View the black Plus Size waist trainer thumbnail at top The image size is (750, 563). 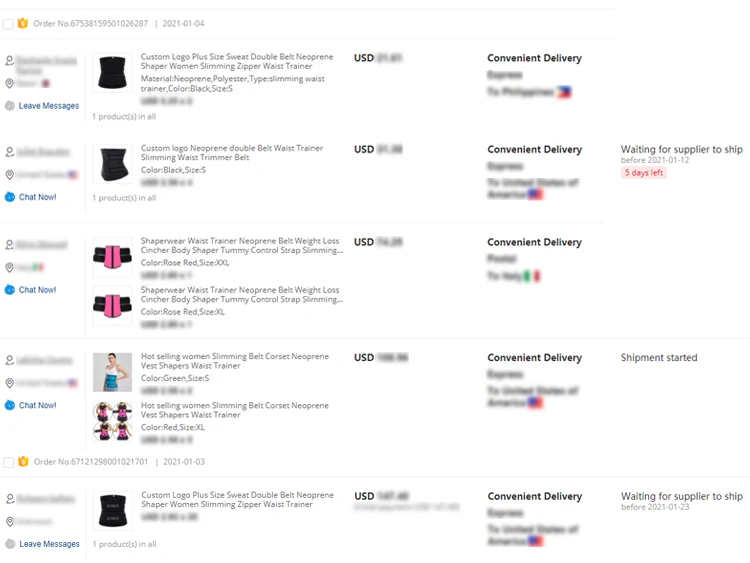pos(112,73)
